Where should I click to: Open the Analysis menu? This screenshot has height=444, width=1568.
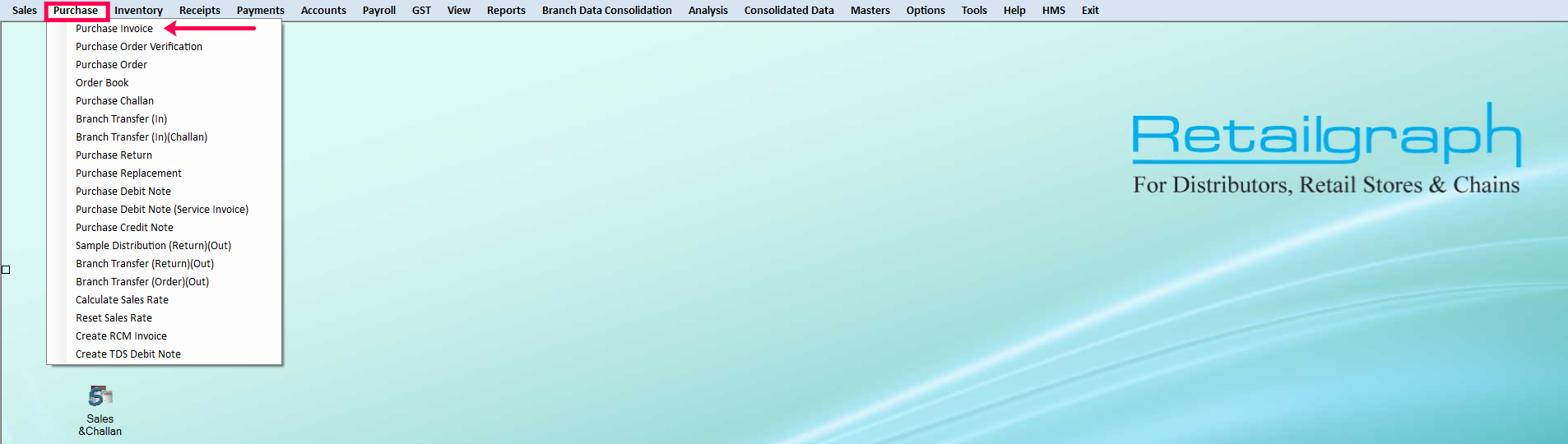tap(708, 11)
